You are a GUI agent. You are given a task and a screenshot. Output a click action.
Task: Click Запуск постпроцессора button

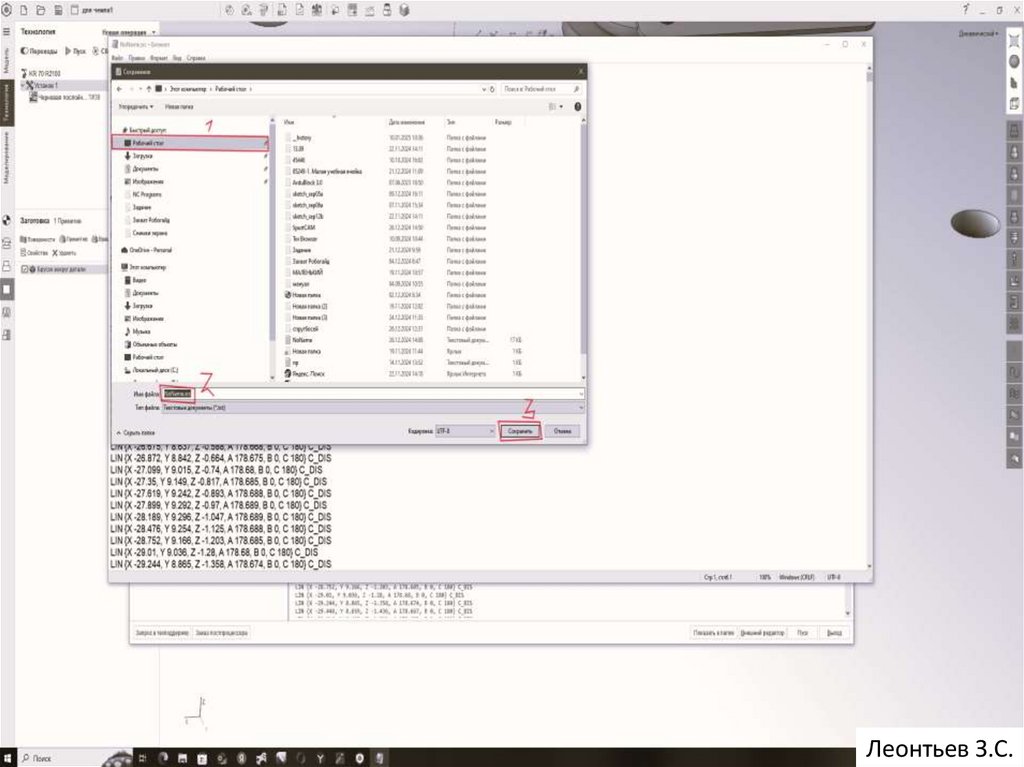click(x=221, y=633)
